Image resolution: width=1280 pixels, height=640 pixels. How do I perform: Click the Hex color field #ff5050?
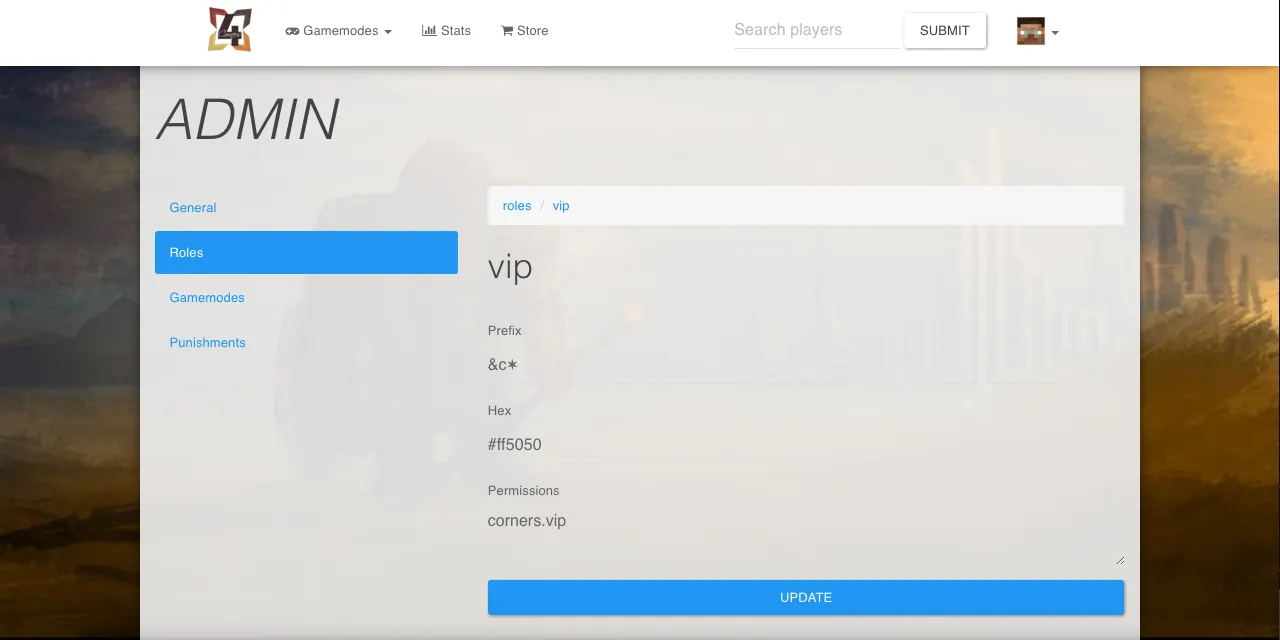pos(806,445)
